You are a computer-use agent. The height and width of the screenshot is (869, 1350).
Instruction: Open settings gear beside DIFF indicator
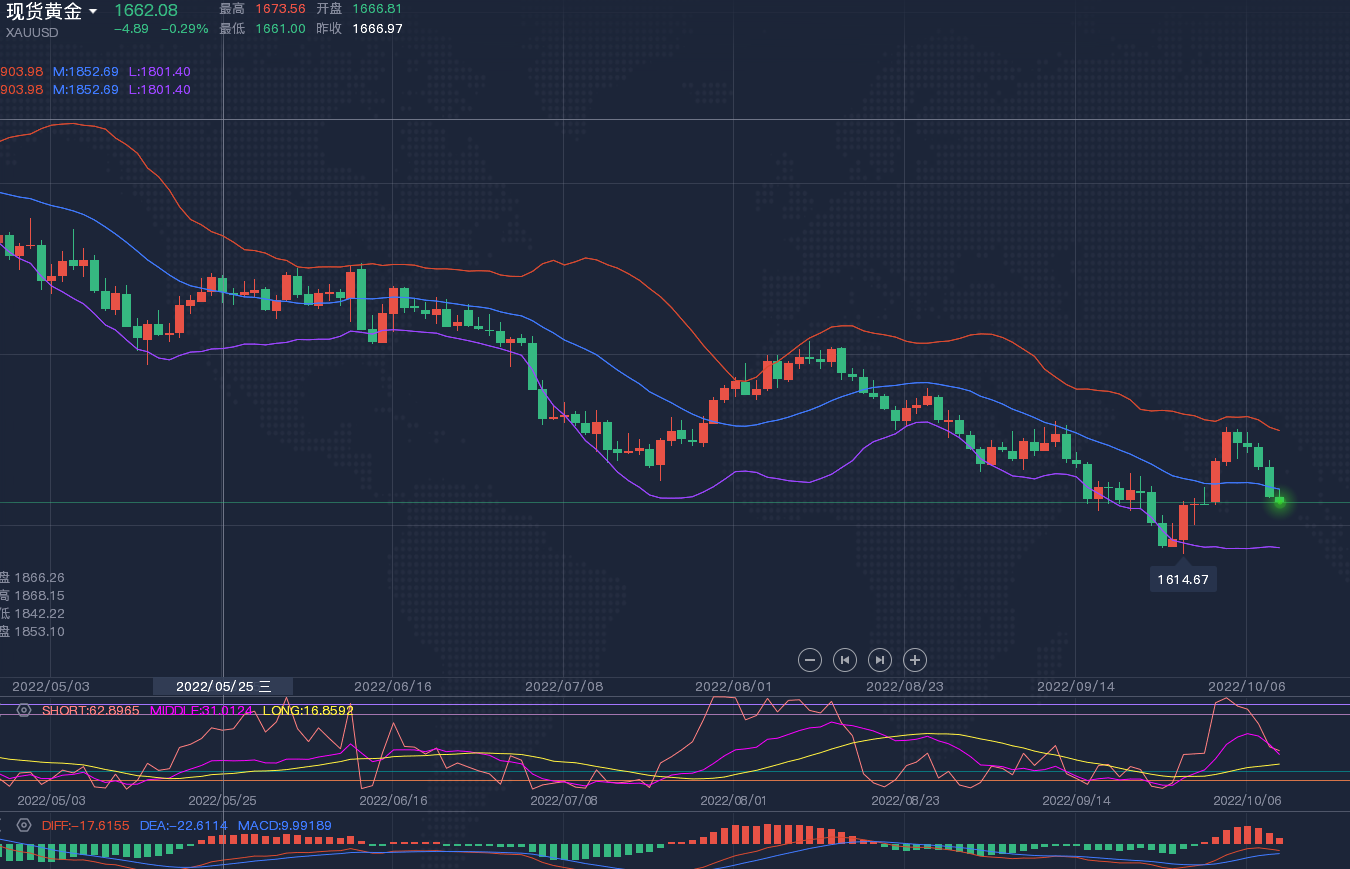click(24, 826)
